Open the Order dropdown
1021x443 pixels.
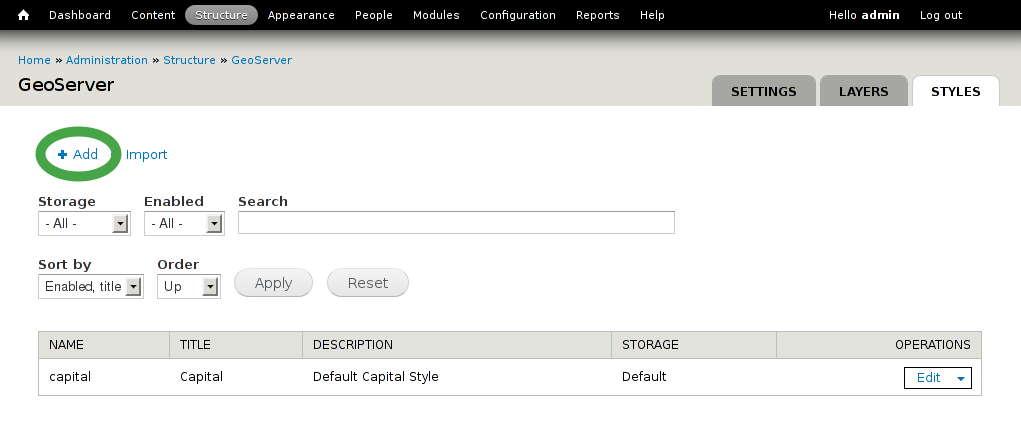[189, 287]
